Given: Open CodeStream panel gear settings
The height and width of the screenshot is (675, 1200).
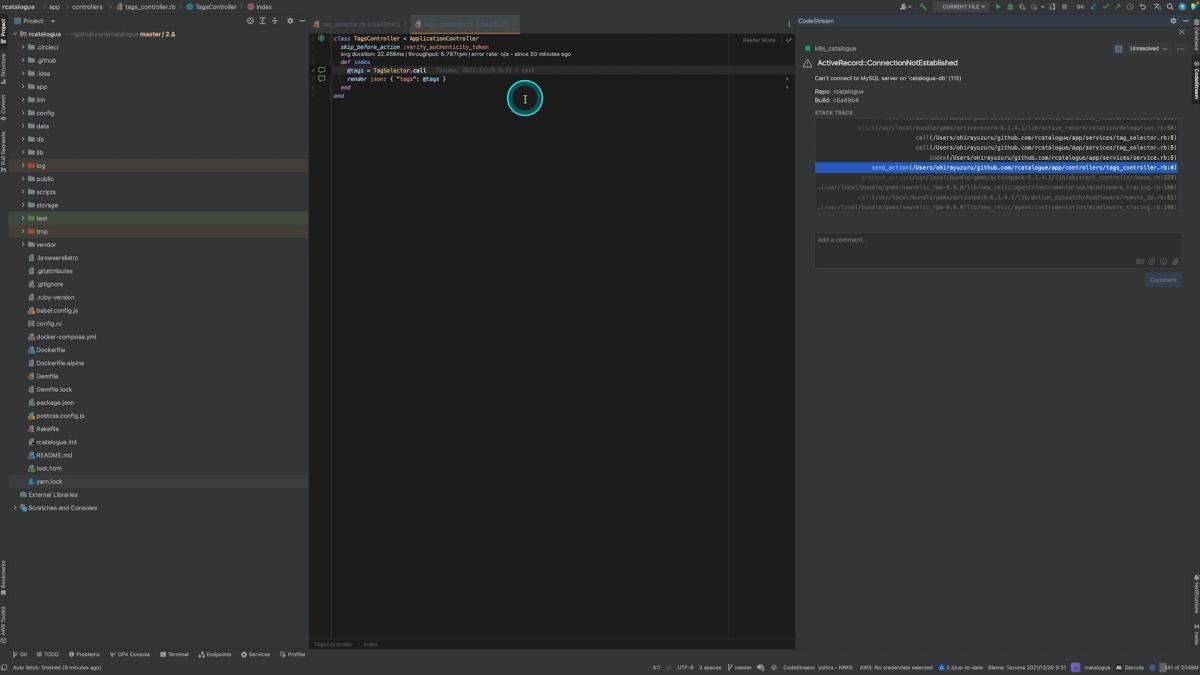Looking at the screenshot, I should pos(1173,21).
